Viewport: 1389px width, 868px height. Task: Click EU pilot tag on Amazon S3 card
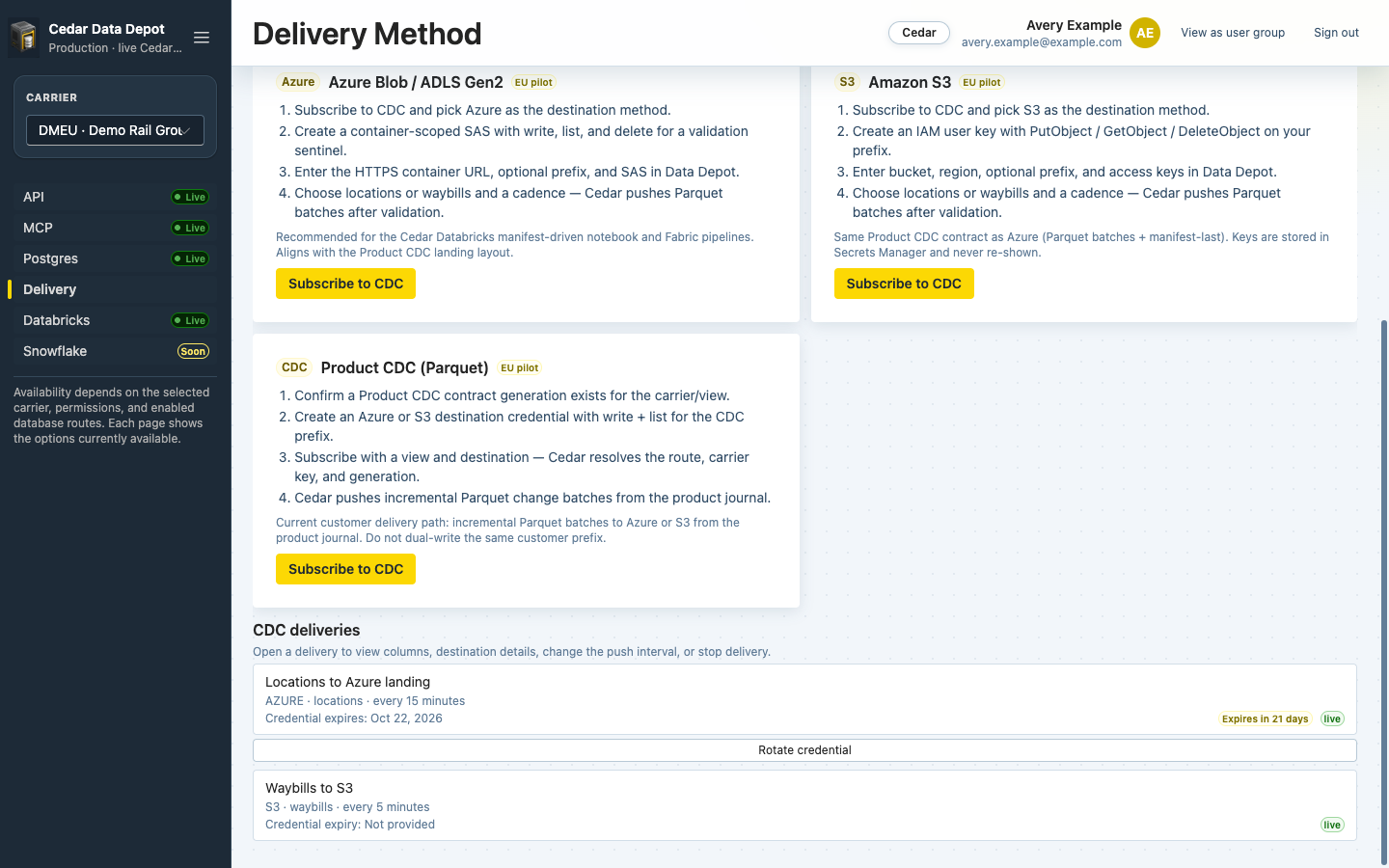[982, 83]
